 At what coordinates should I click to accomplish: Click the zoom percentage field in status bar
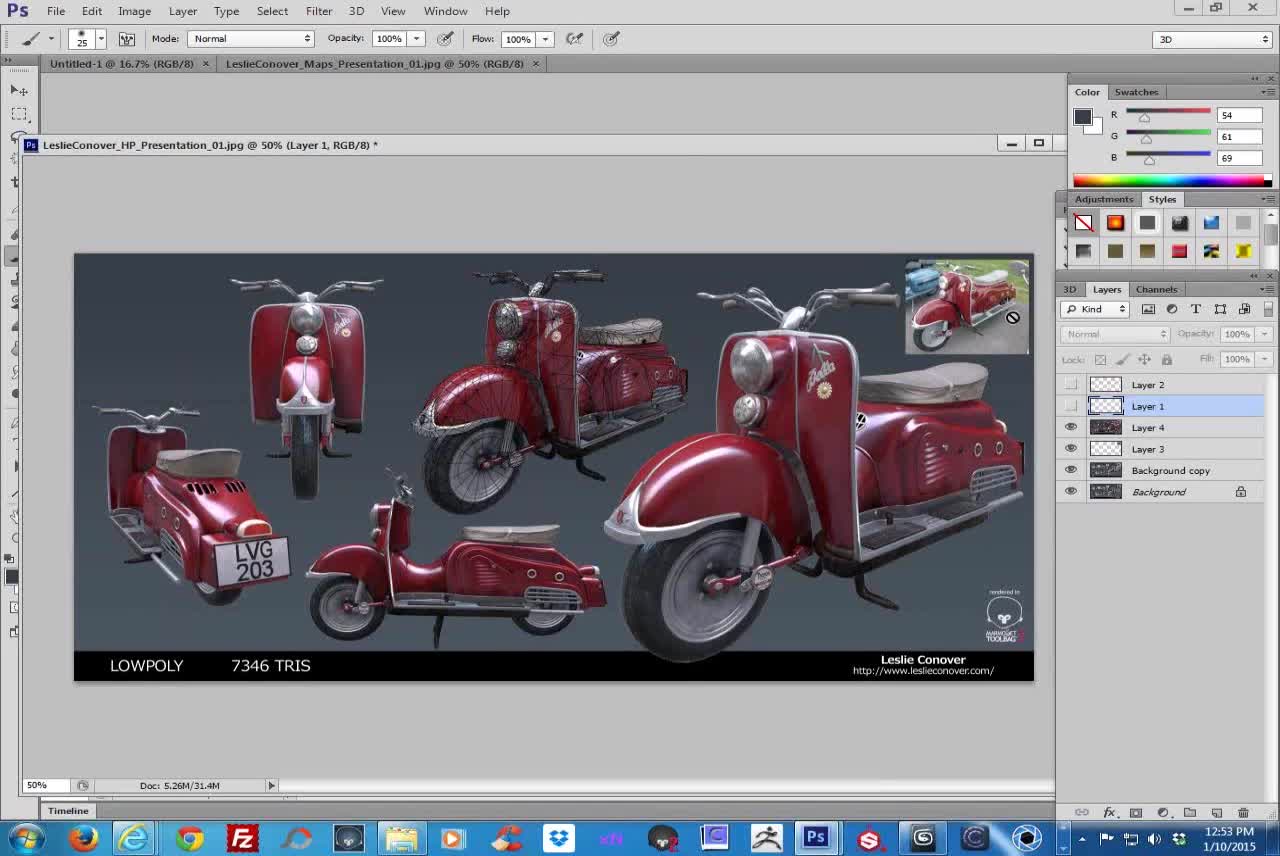coord(37,785)
